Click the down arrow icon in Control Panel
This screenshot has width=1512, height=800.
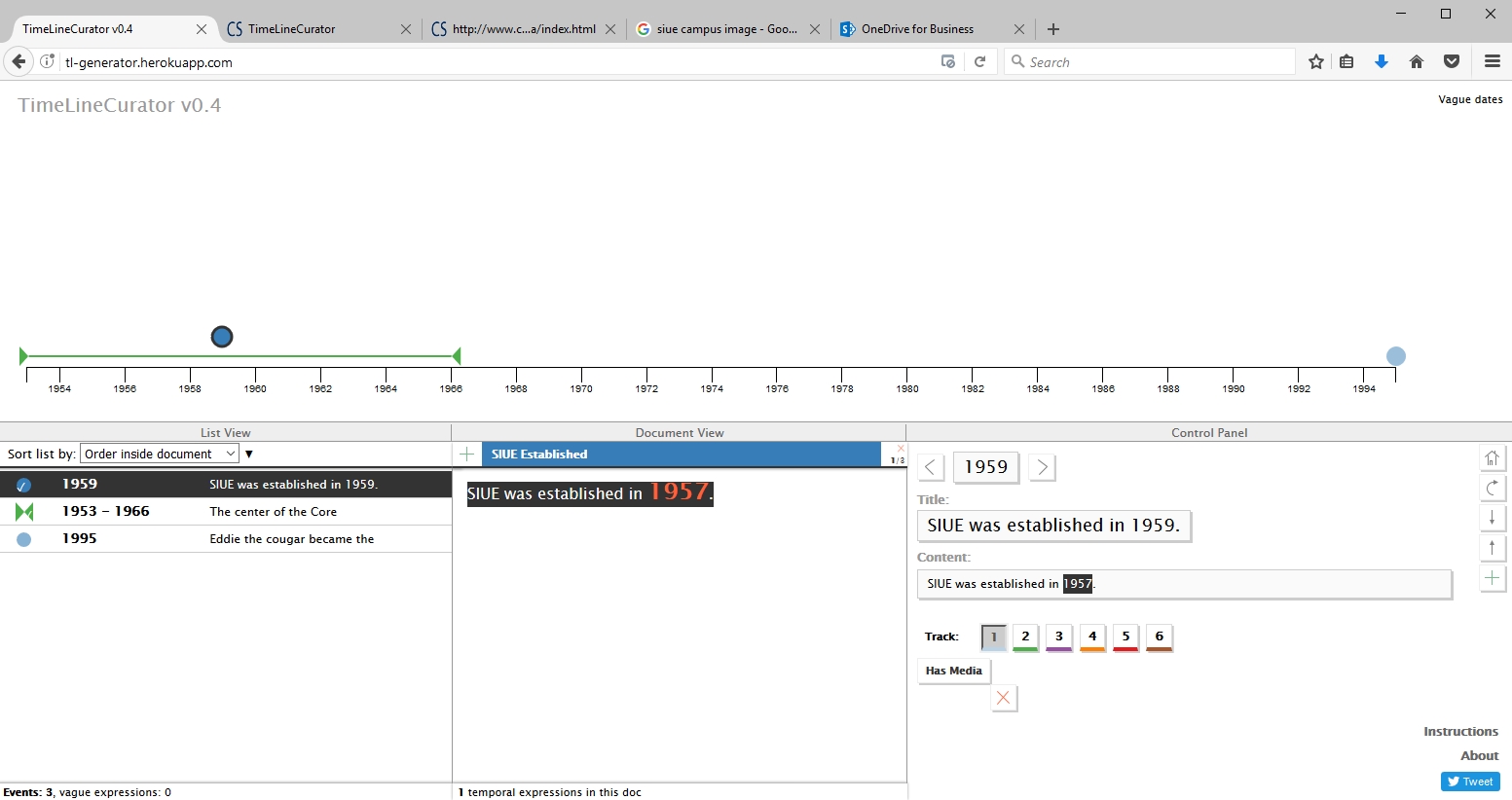coord(1492,518)
